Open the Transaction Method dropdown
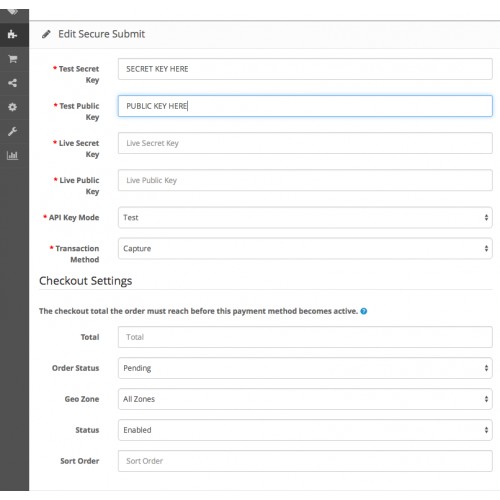Viewport: 500px width, 500px height. pyautogui.click(x=305, y=249)
